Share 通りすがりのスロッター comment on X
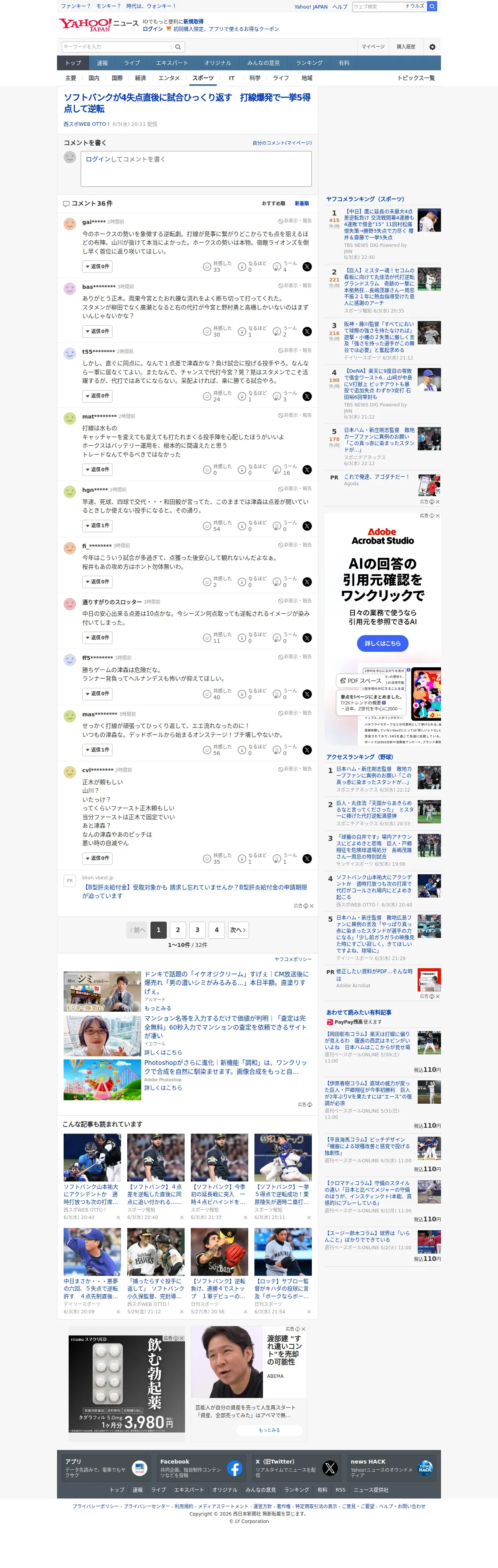The image size is (498, 1568). coord(307,638)
